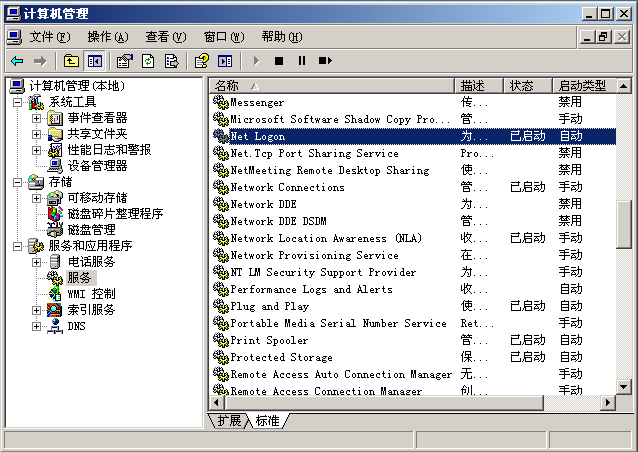Open the 窗口(W) menu
Screen dimensions: 638x452
tap(224, 37)
